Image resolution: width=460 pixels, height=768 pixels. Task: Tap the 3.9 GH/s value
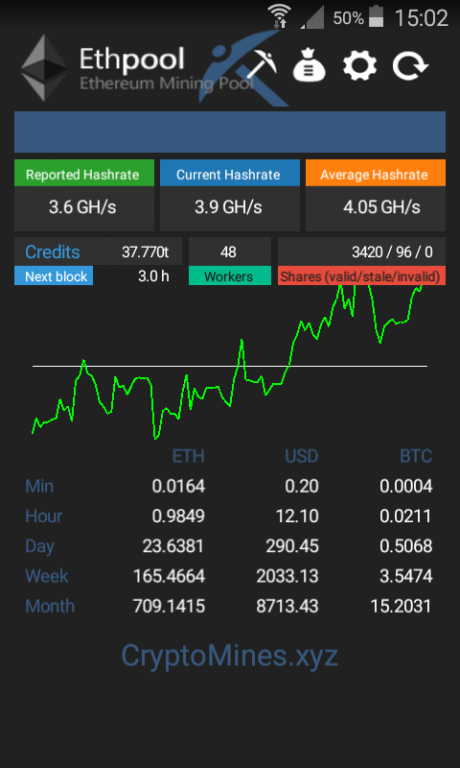(x=228, y=207)
